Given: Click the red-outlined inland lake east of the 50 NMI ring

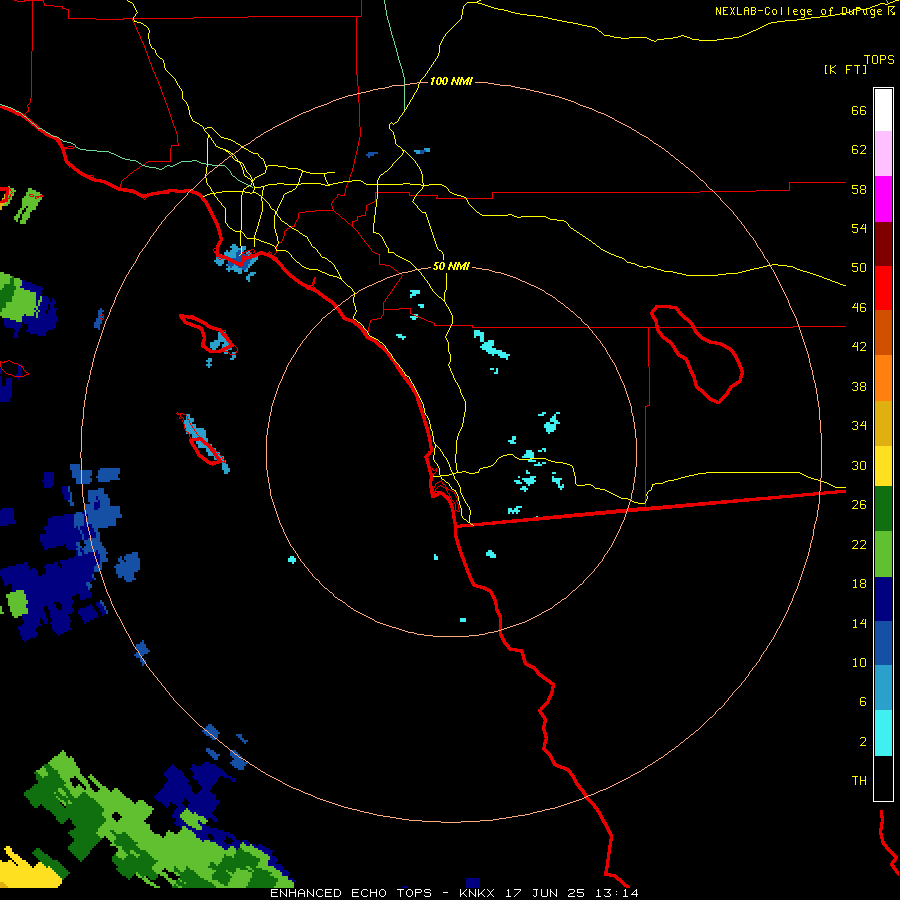Looking at the screenshot, I should coord(697,354).
